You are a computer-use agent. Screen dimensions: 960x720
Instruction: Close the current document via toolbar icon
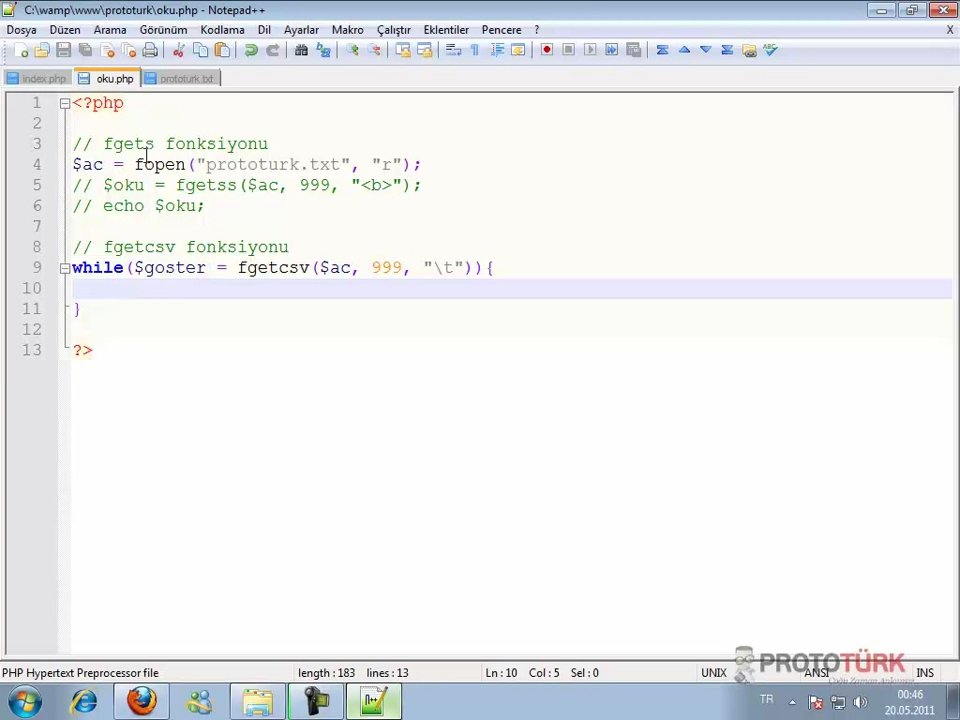107,51
